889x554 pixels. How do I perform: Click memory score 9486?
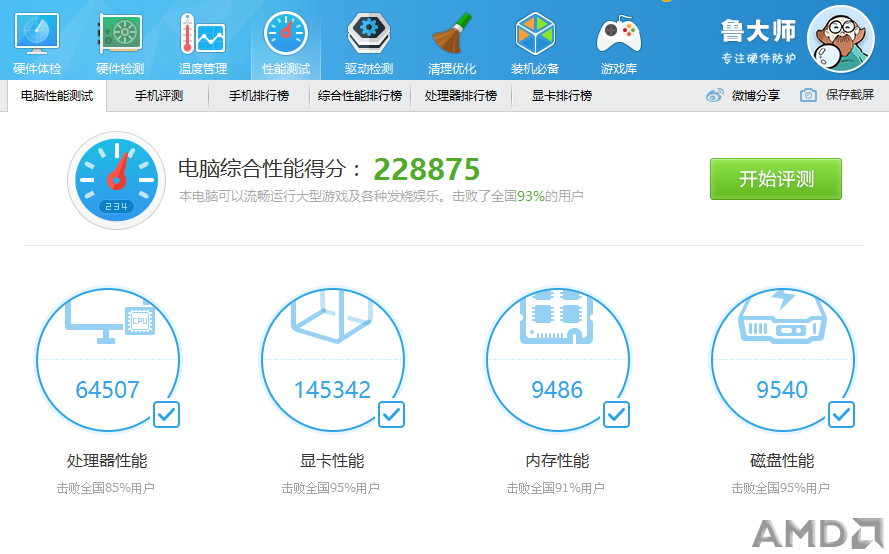557,390
